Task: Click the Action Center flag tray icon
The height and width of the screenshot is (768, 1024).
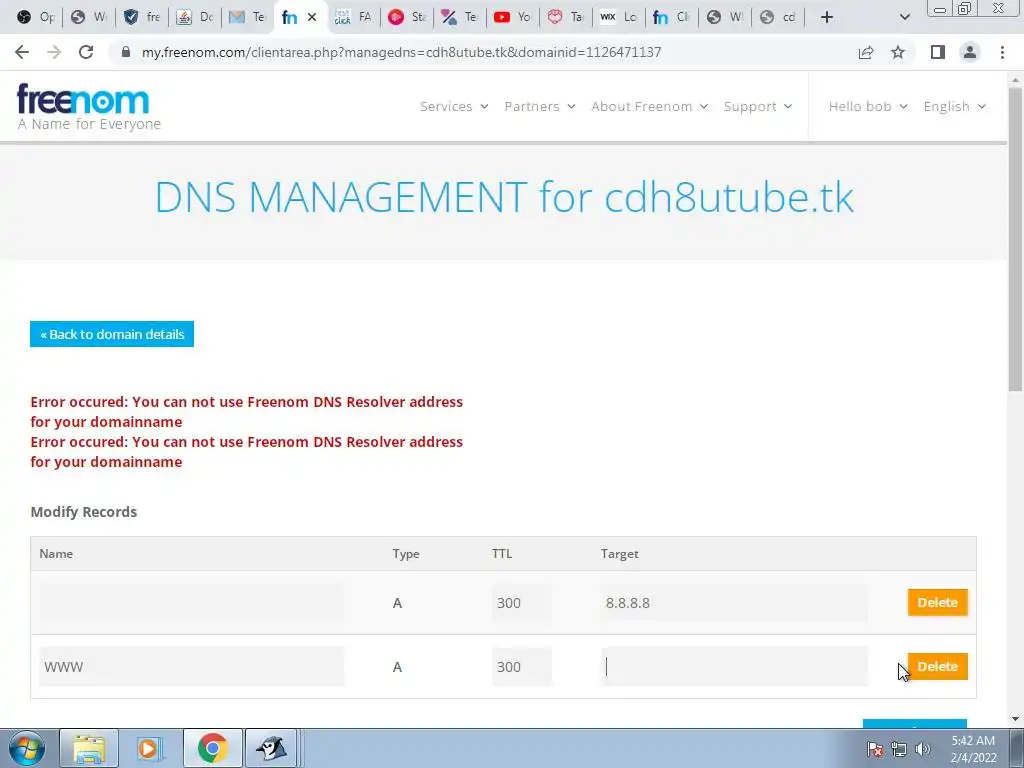Action: click(874, 749)
